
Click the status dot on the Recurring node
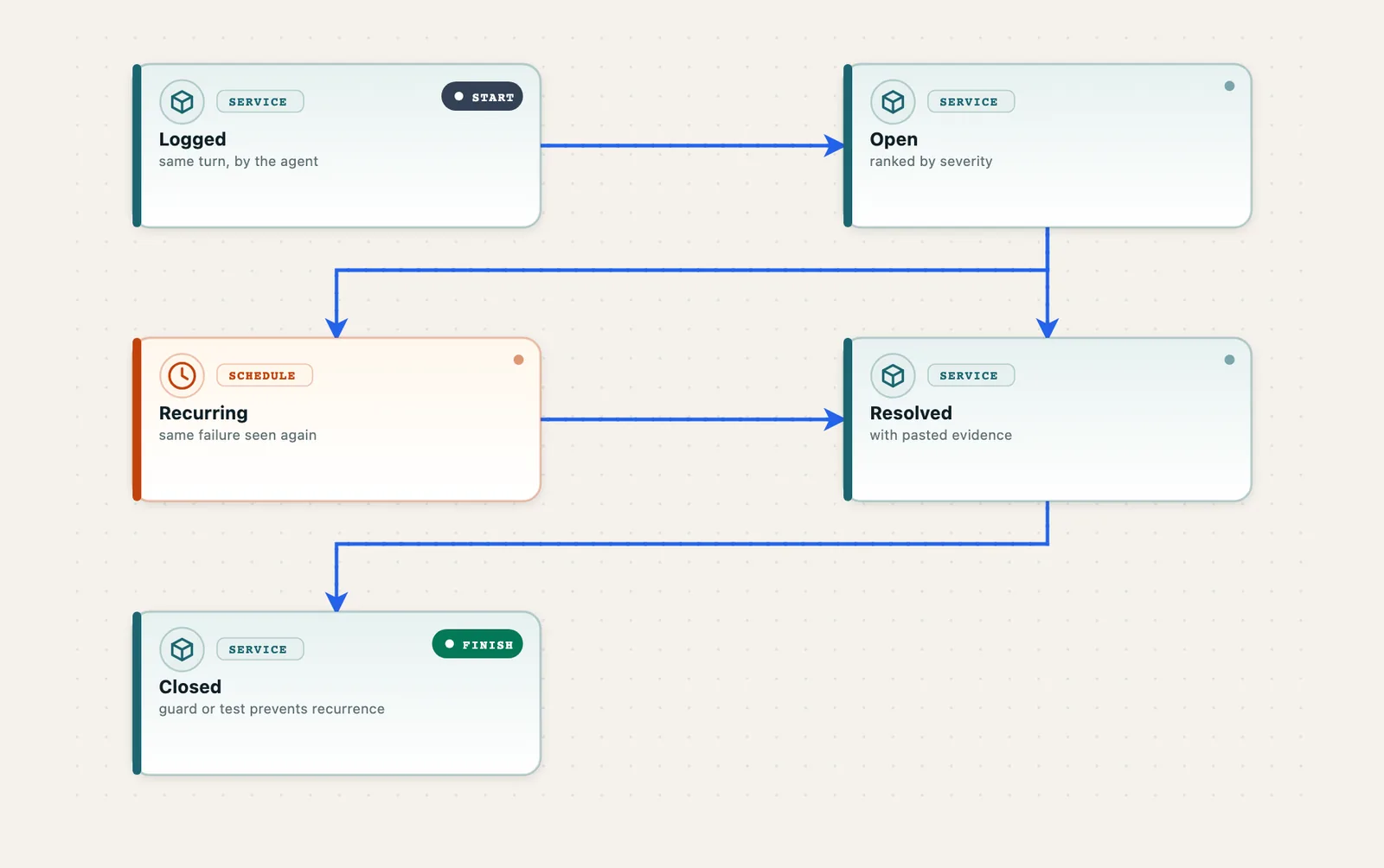(518, 360)
